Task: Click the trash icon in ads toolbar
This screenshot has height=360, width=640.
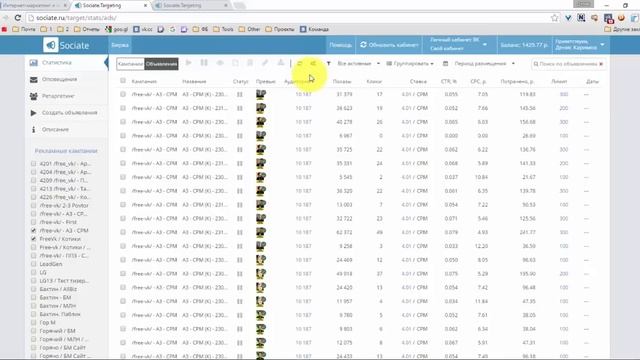Action: [250, 63]
